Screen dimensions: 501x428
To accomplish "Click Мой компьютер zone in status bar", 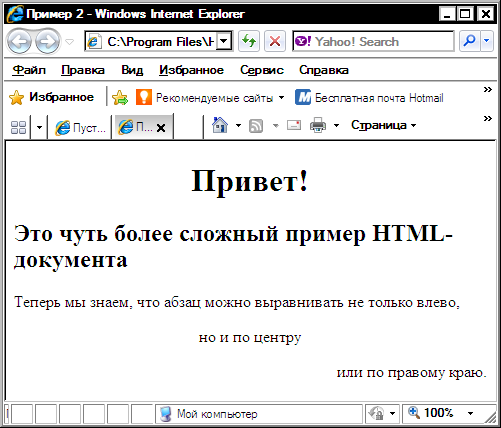I will 259,414.
